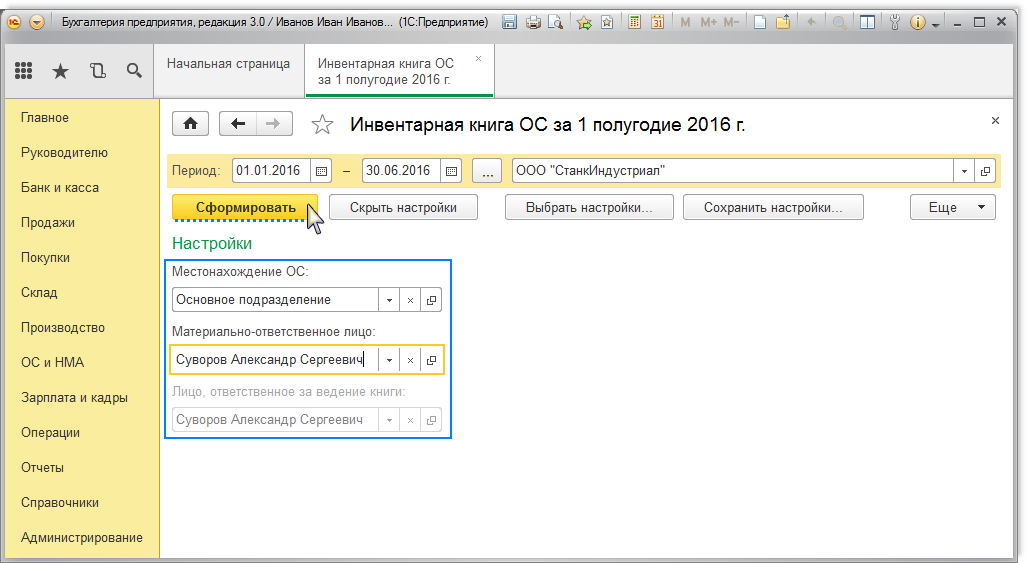The width and height of the screenshot is (1027, 563).
Task: Click the Сформировать button
Action: tap(245, 208)
